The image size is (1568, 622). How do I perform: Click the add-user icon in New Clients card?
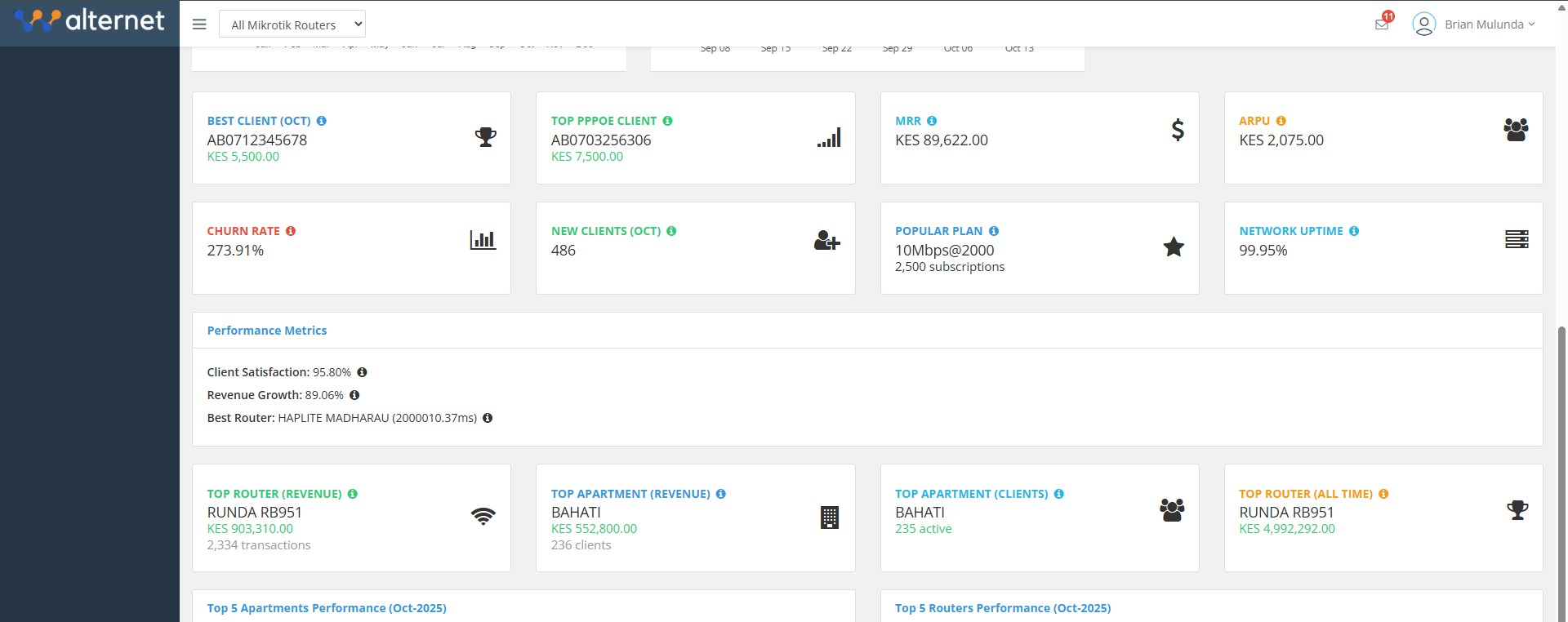[x=826, y=241]
